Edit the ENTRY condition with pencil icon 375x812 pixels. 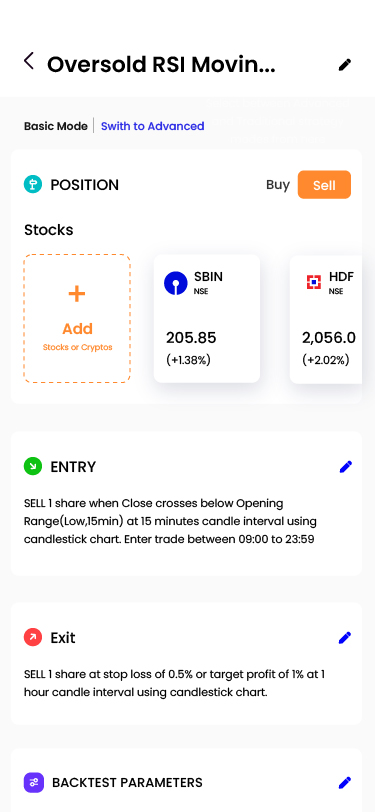(x=345, y=467)
